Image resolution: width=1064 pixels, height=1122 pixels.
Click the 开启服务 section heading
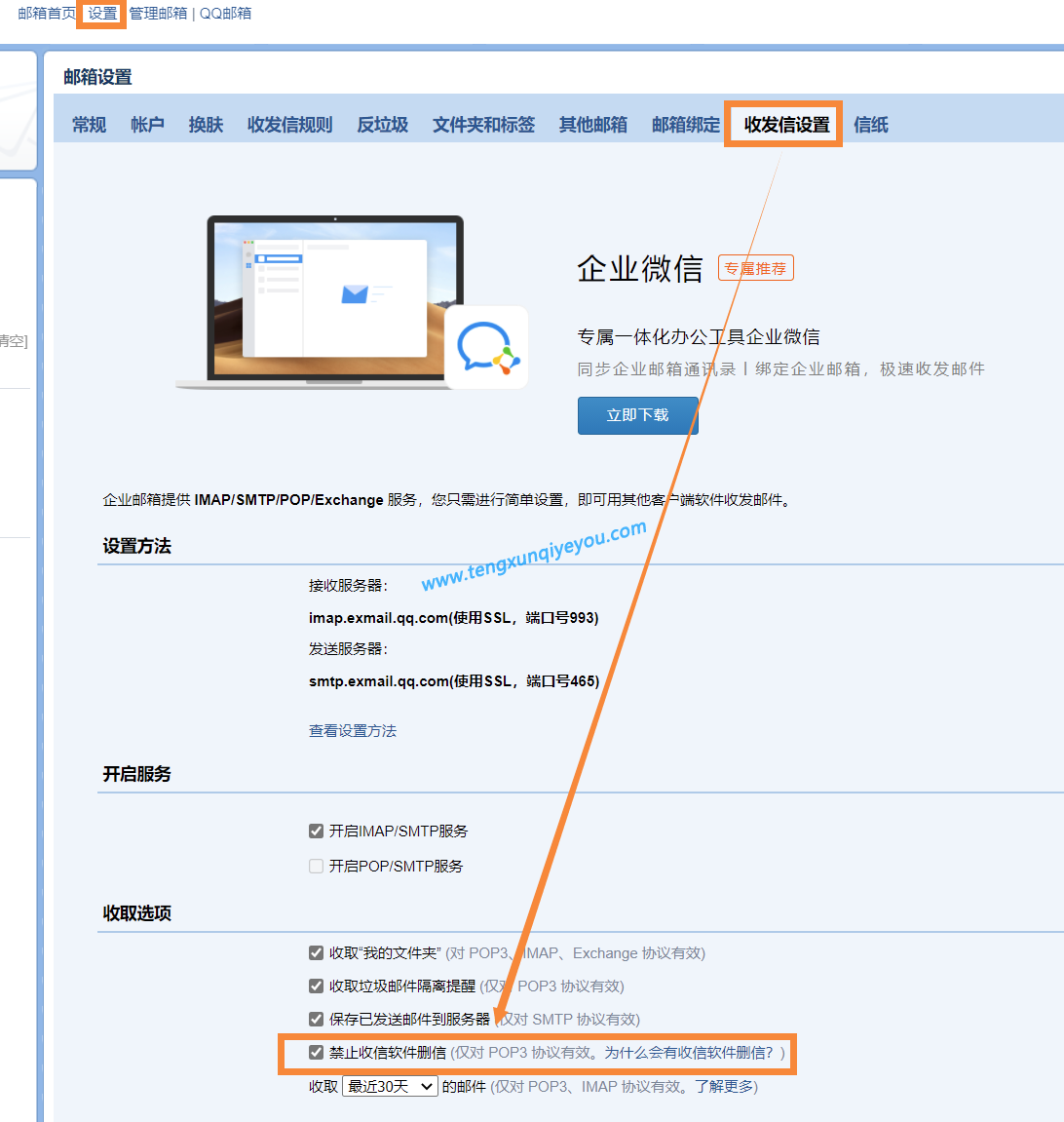pos(137,774)
